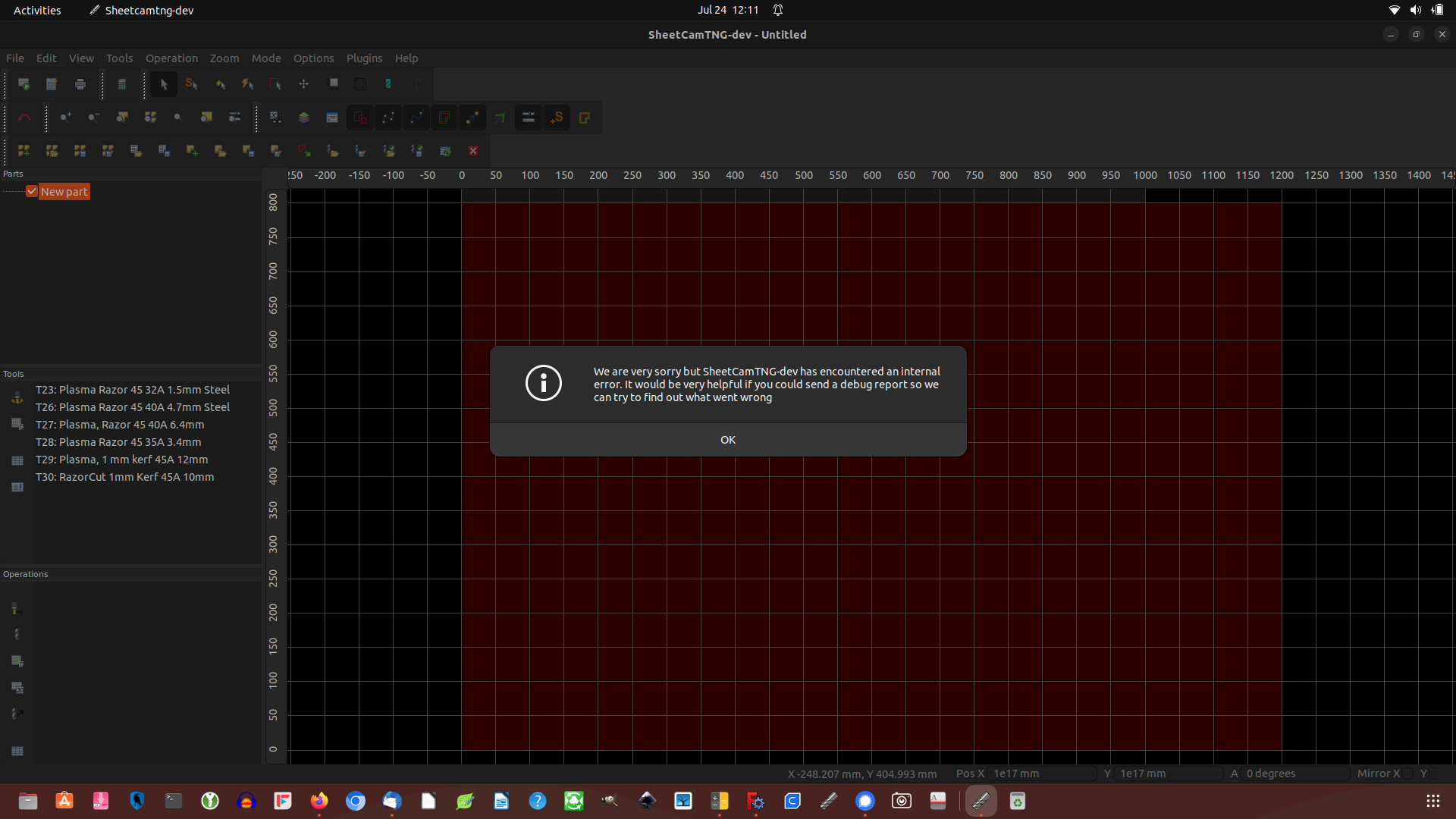1456x819 pixels.
Task: Click the jet cutting operation icon in Operations panel
Action: click(17, 608)
